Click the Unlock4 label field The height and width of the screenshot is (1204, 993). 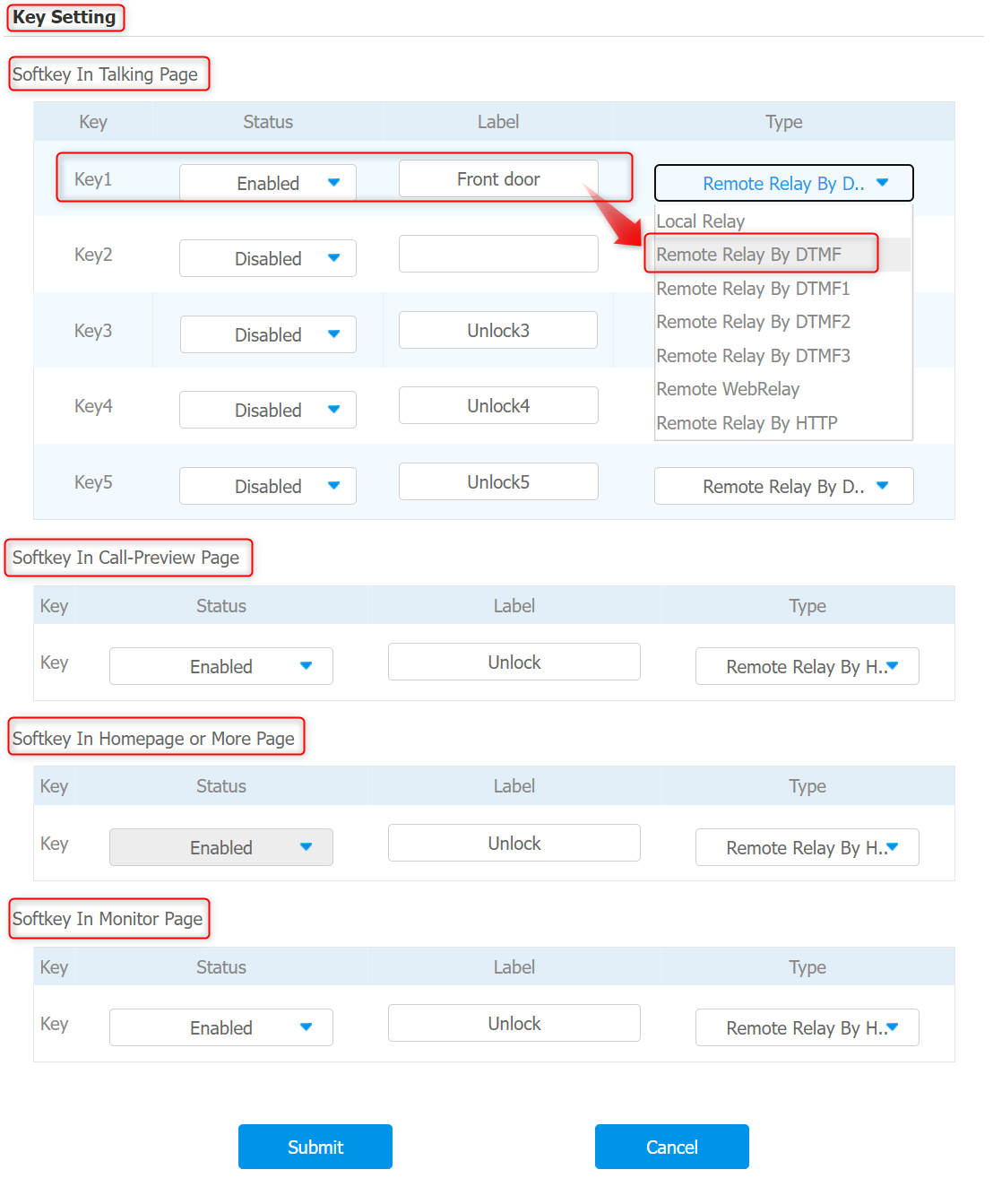(x=498, y=405)
